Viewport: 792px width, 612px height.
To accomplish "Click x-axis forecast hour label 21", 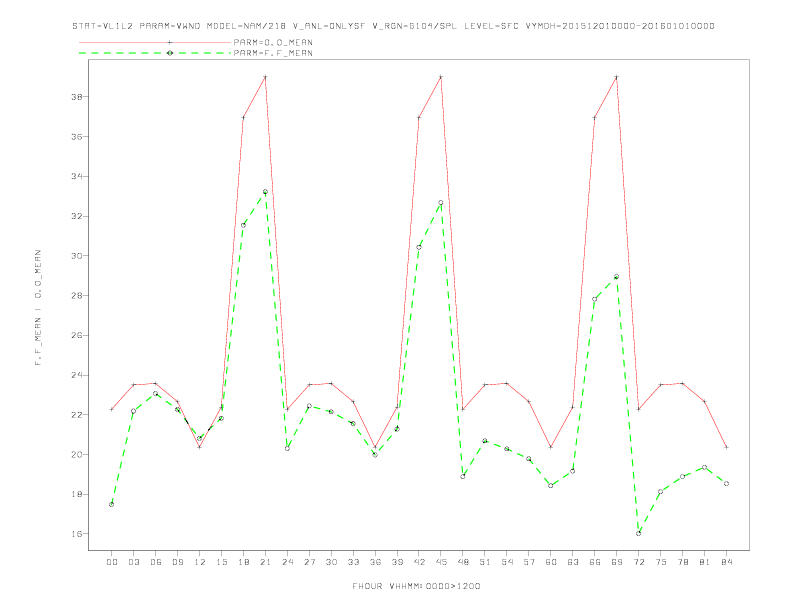I will point(265,562).
